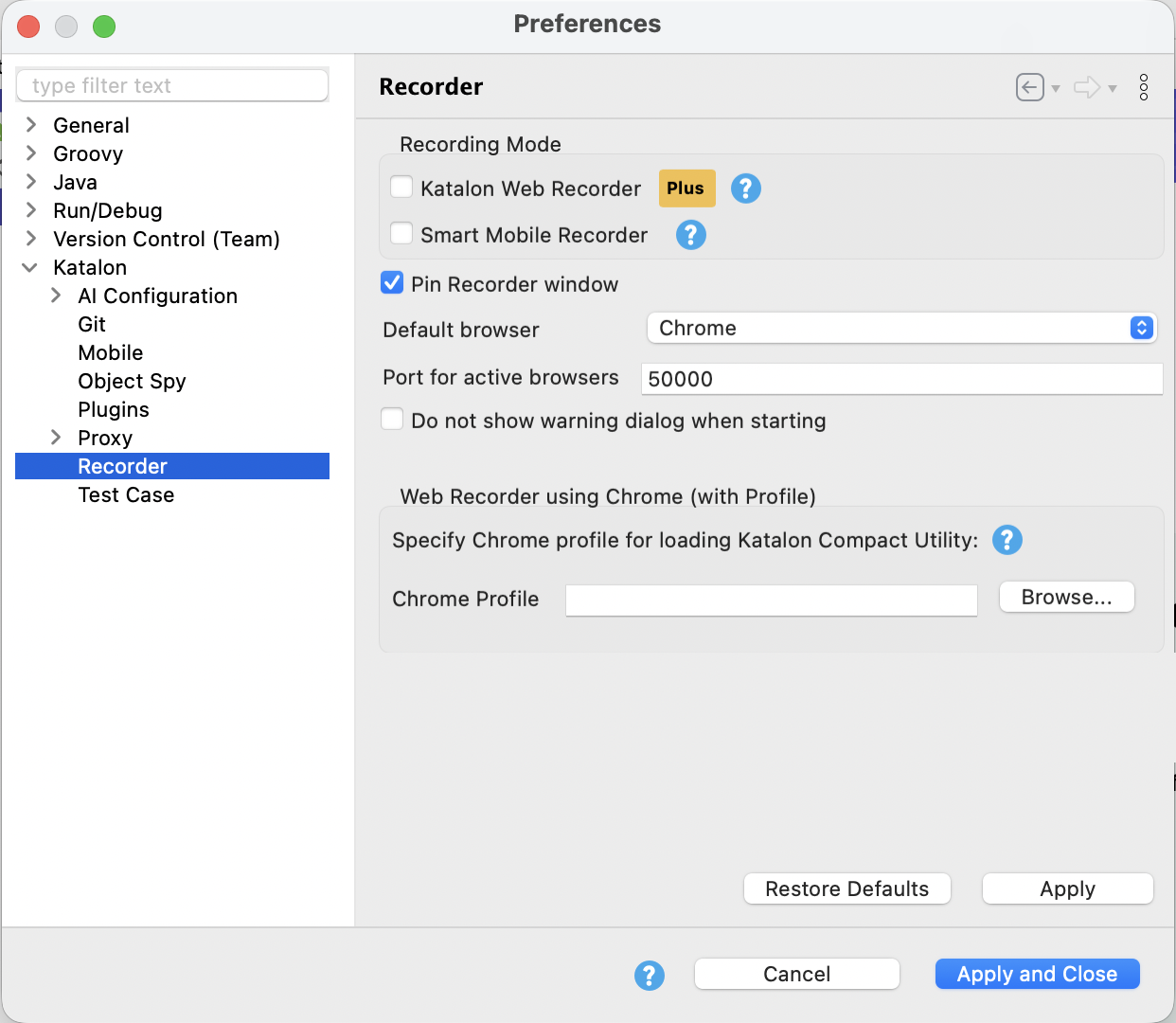Click the Restore Defaults button
The height and width of the screenshot is (1023, 1176).
click(x=846, y=888)
